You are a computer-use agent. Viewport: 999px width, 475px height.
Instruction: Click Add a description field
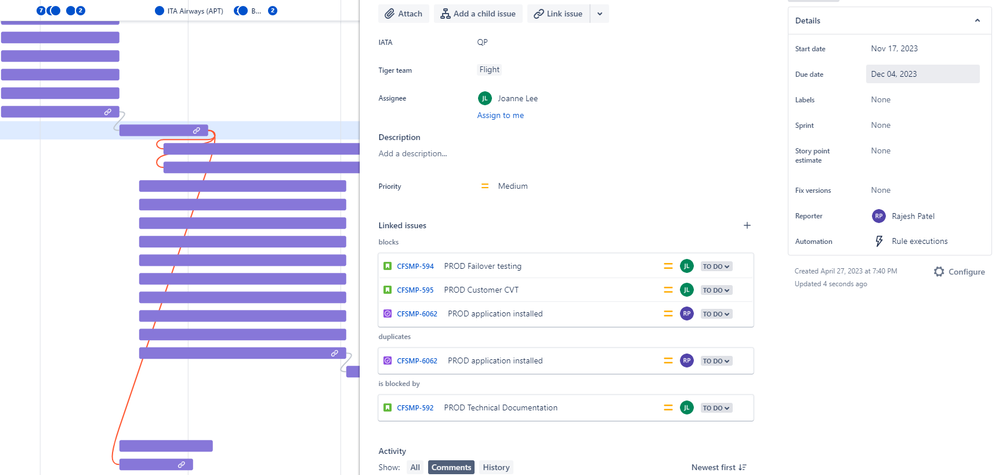(x=412, y=153)
